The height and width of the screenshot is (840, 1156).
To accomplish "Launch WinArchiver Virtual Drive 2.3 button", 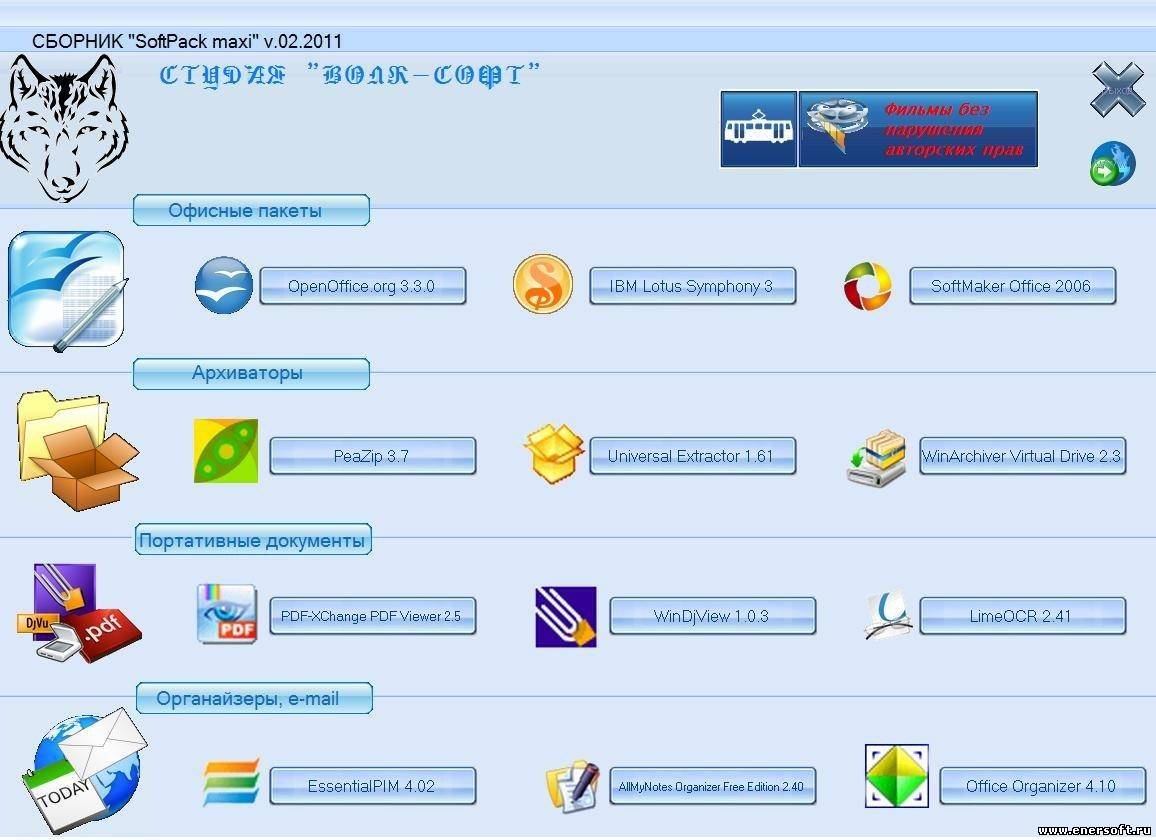I will pos(1023,456).
